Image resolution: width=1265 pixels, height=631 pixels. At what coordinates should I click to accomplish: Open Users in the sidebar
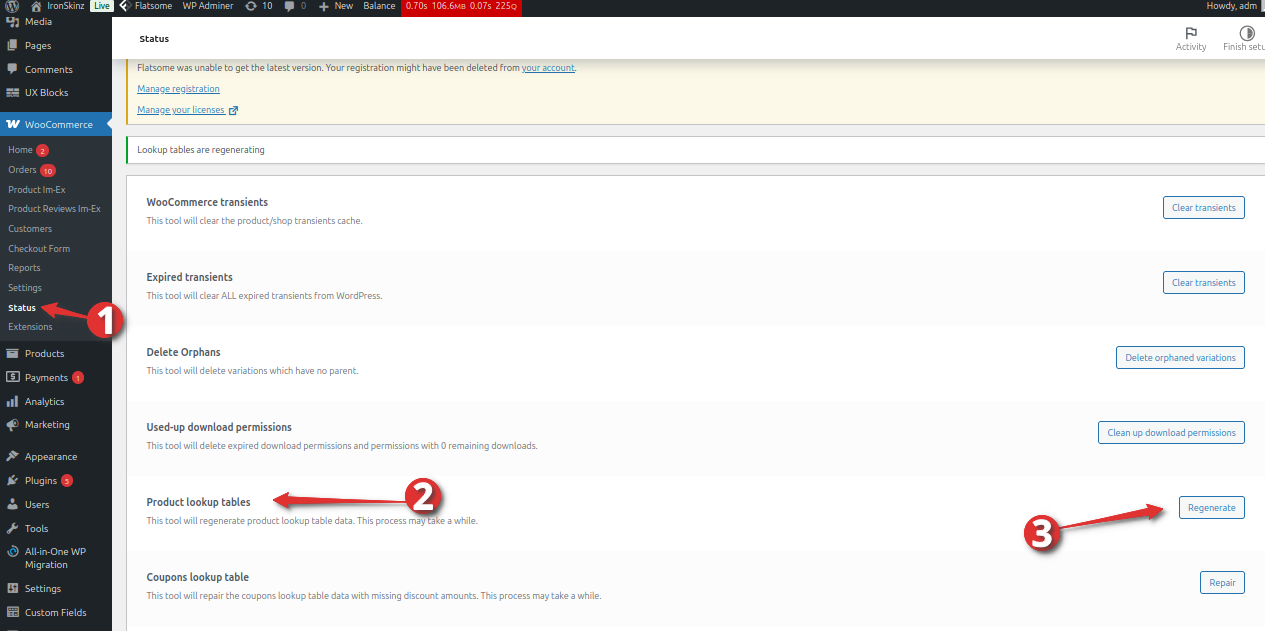(x=37, y=505)
